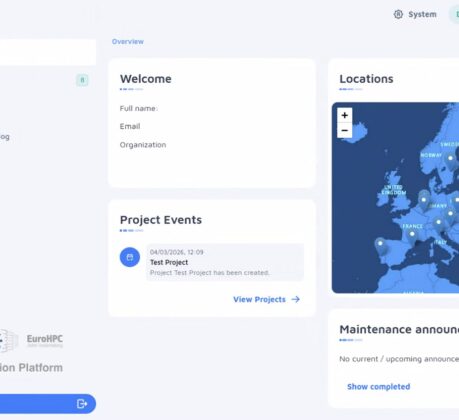Click the Full name label
Screen dimensions: 459x420
click(139, 108)
